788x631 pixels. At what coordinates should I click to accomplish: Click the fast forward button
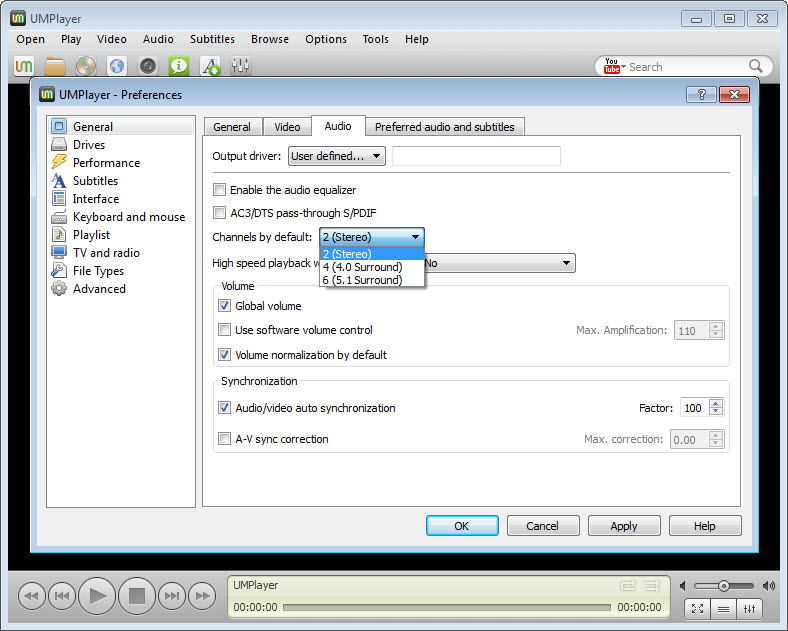[x=202, y=596]
